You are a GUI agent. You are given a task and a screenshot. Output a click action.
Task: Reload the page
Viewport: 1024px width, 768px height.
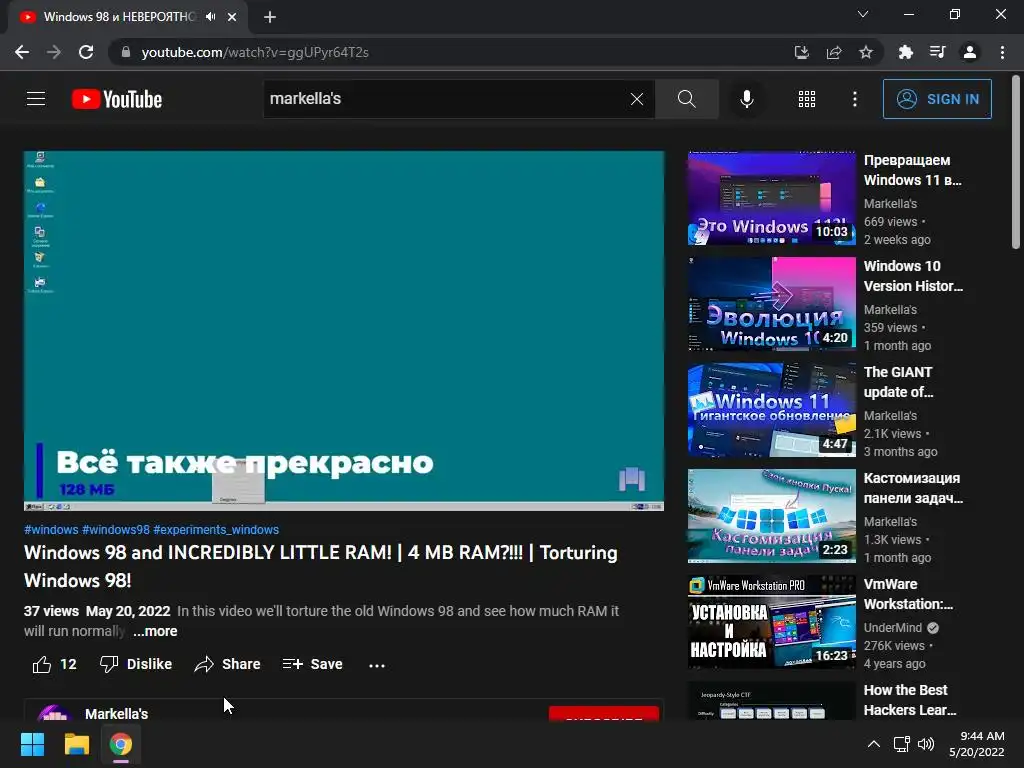coord(86,52)
